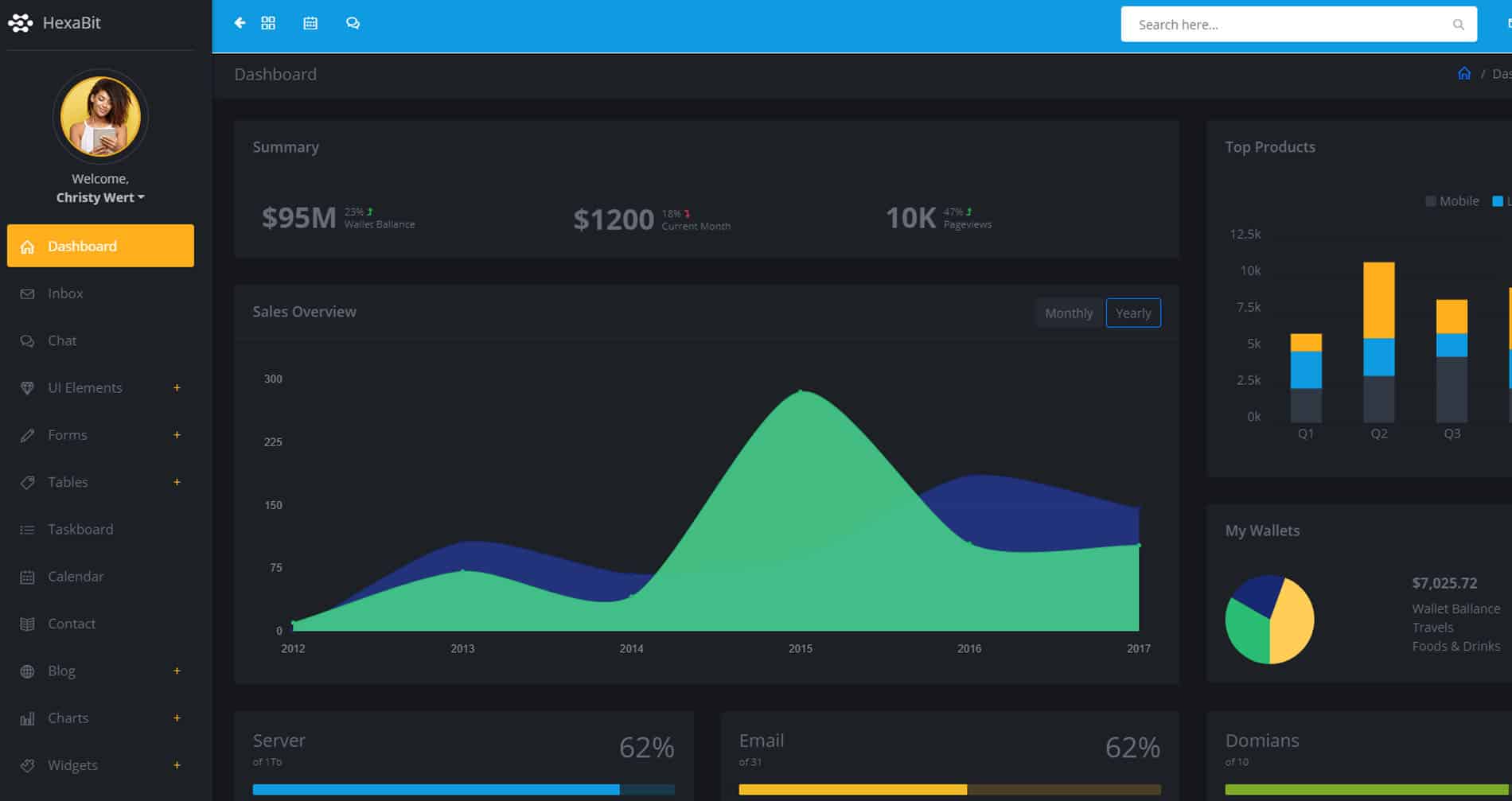Click the Inbox envelope icon

[x=27, y=294]
